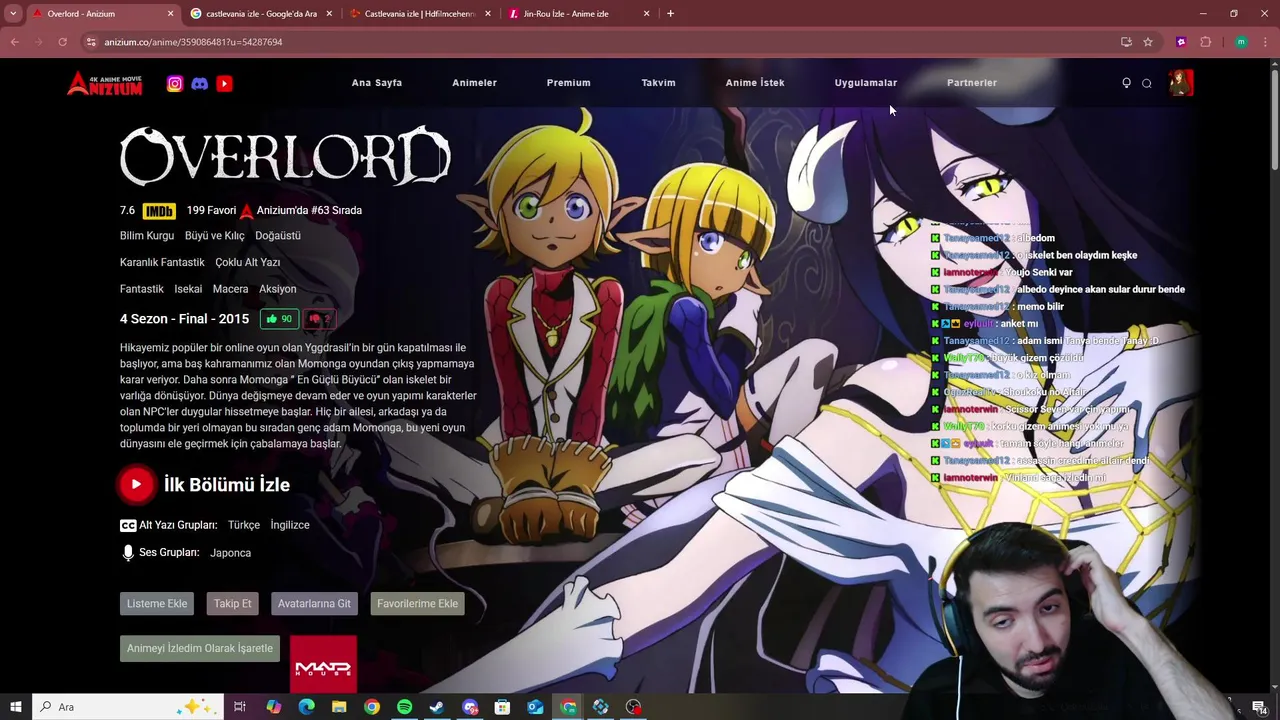Select Karanlık Fantastik genre tag
This screenshot has height=720, width=1280.
(162, 263)
